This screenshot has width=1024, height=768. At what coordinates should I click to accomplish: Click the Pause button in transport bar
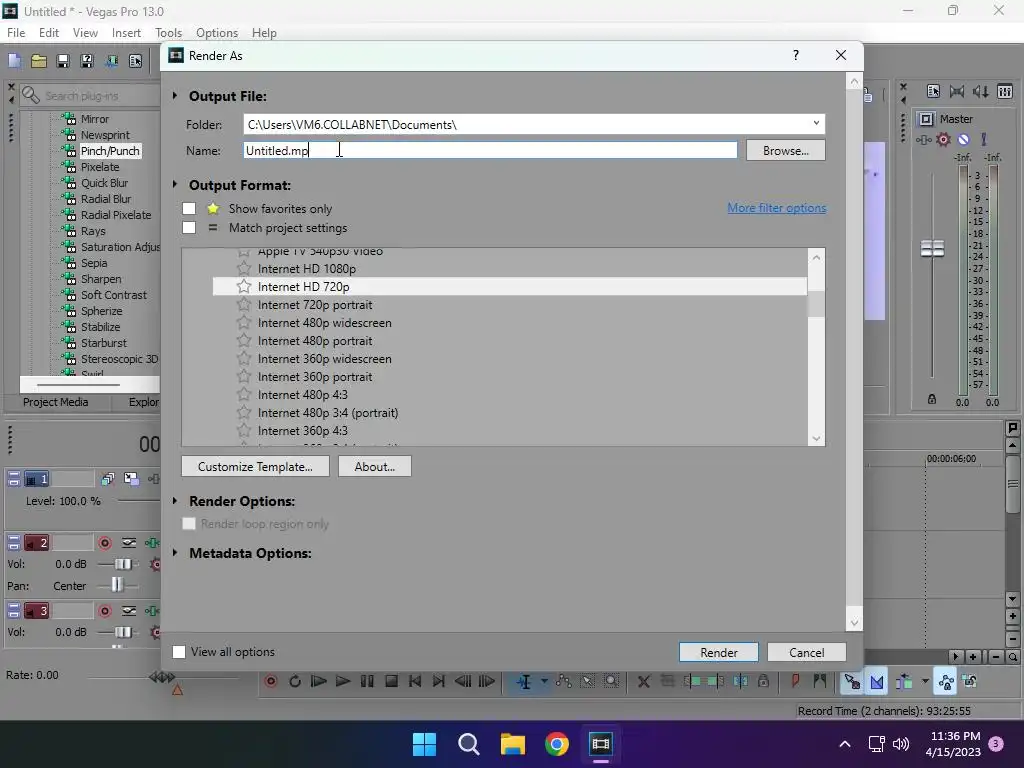(367, 681)
